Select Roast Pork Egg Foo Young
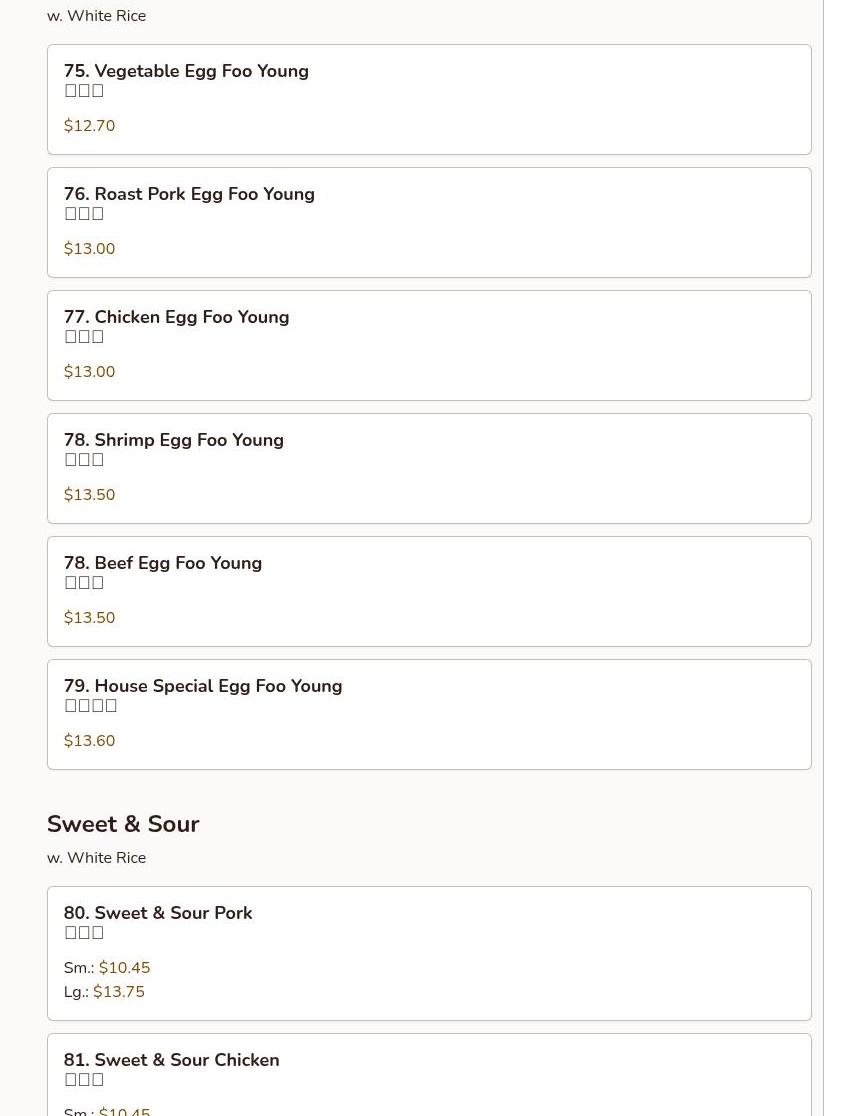Image resolution: width=844 pixels, height=1116 pixels. (x=189, y=194)
